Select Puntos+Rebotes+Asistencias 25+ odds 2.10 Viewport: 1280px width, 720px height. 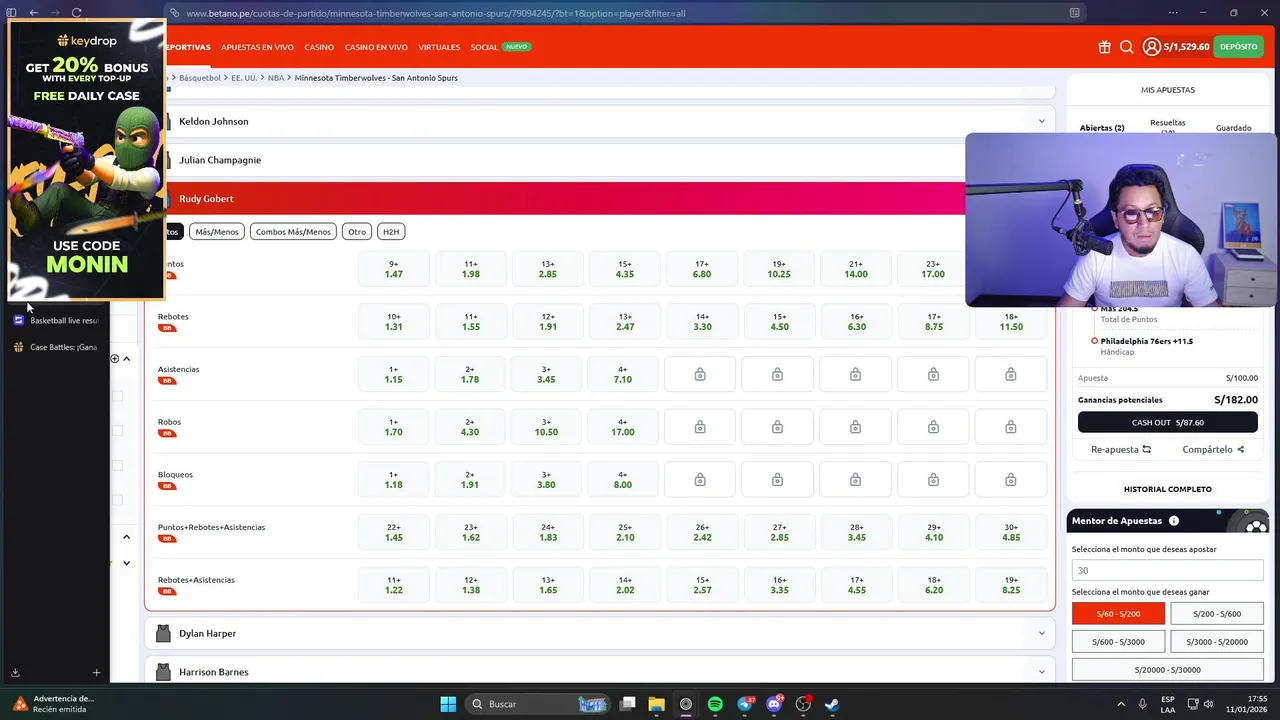click(x=624, y=532)
